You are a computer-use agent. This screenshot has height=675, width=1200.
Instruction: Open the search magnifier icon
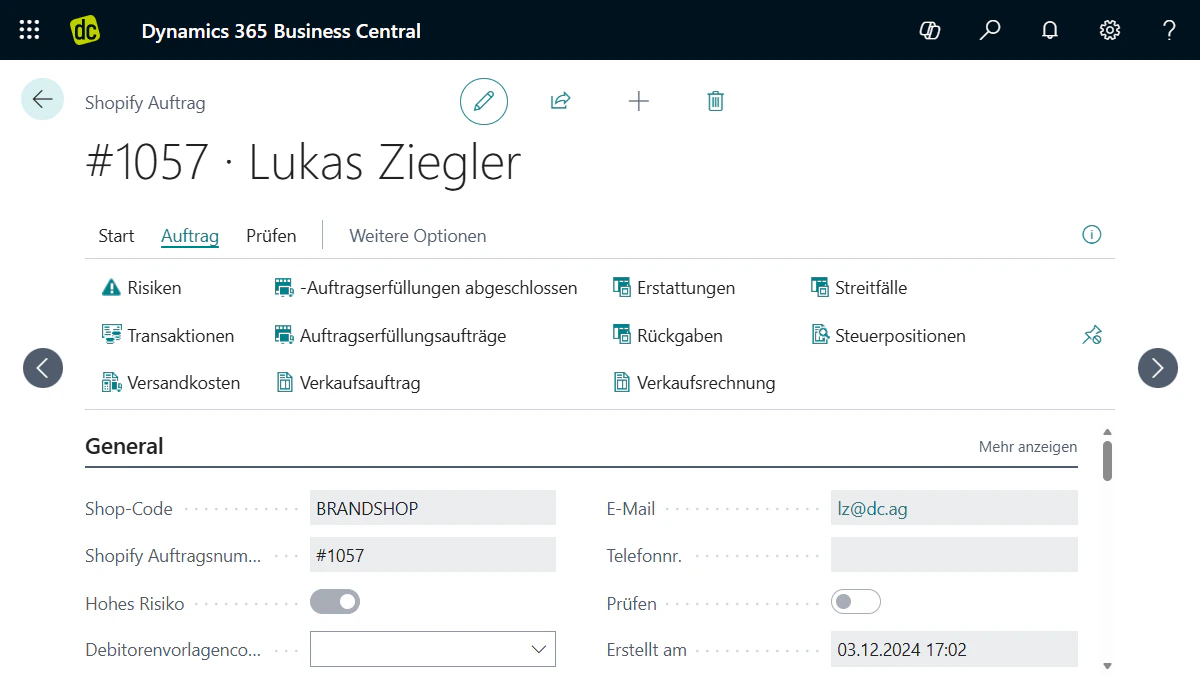coord(990,30)
